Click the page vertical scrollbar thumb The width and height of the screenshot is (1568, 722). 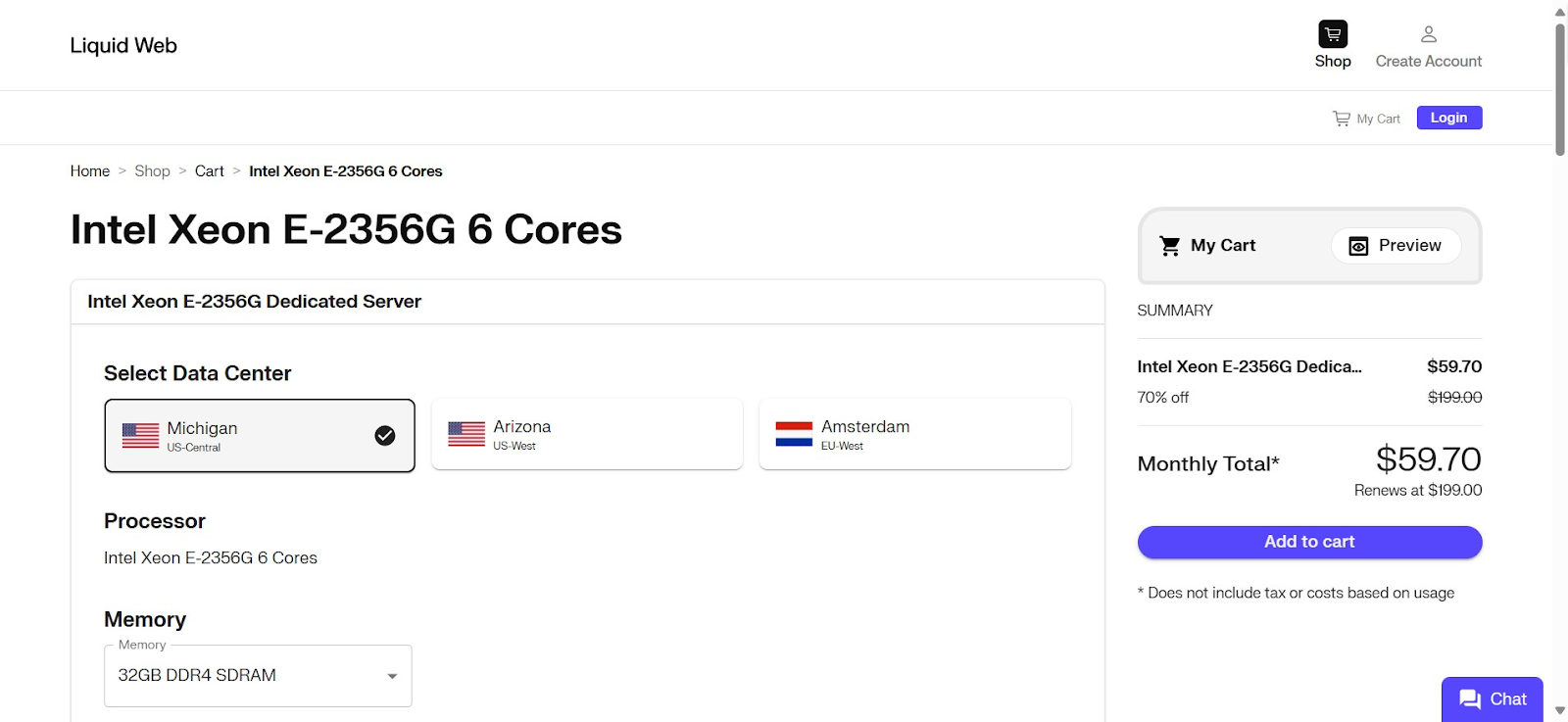(1560, 90)
